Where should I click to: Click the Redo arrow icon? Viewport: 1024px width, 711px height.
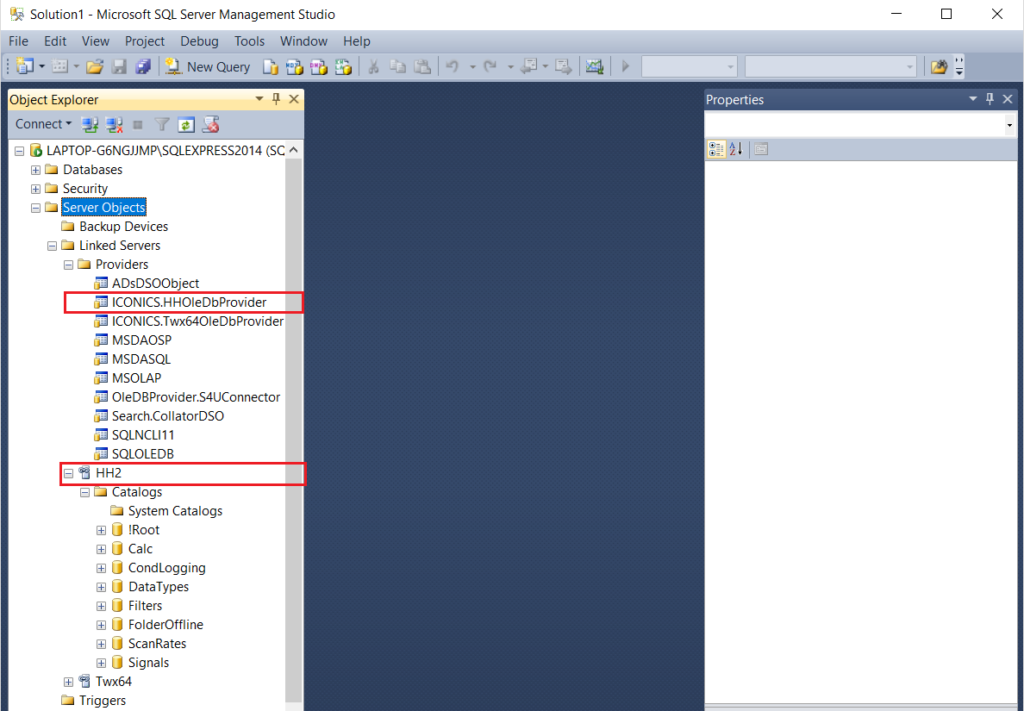point(490,66)
